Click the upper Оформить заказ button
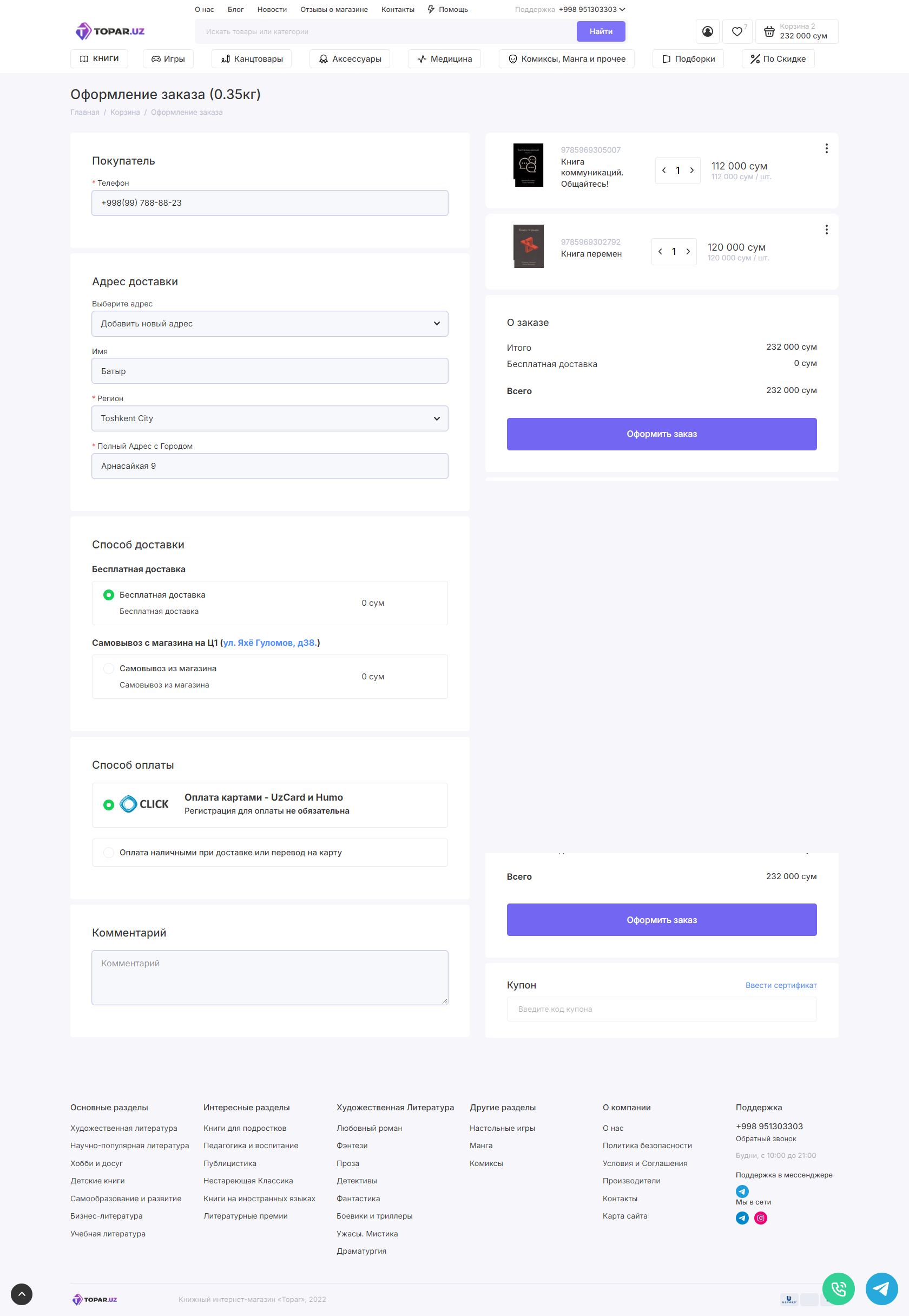909x1316 pixels. [x=661, y=434]
